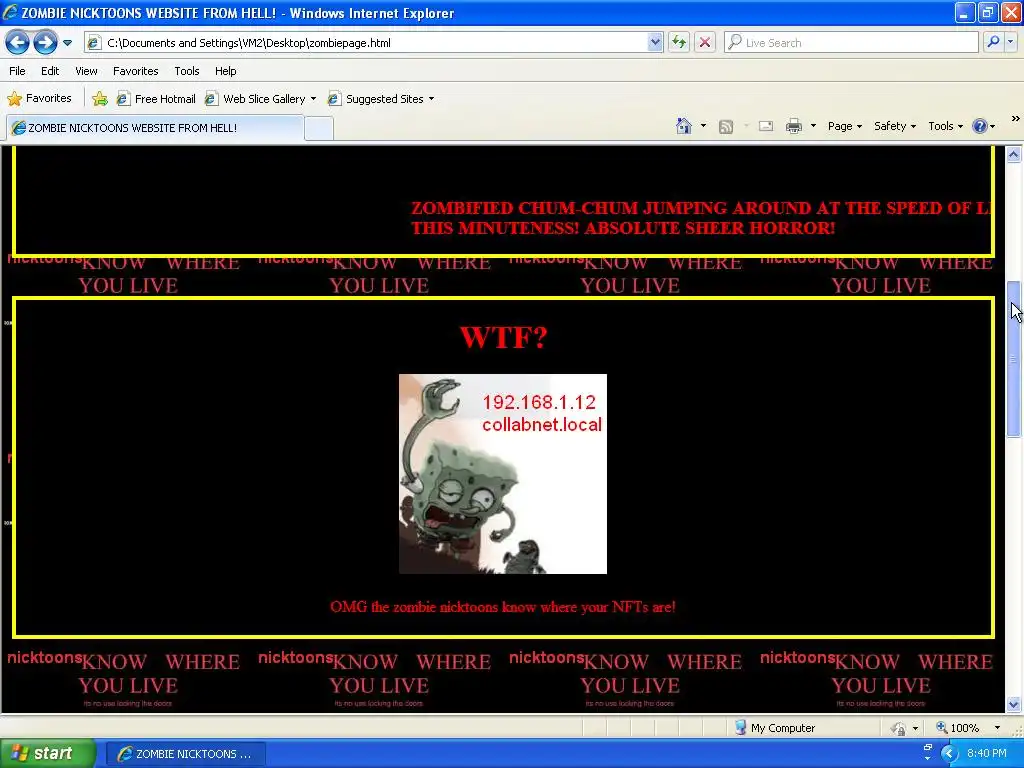This screenshot has height=768, width=1024.
Task: Open the View menu
Action: point(86,71)
